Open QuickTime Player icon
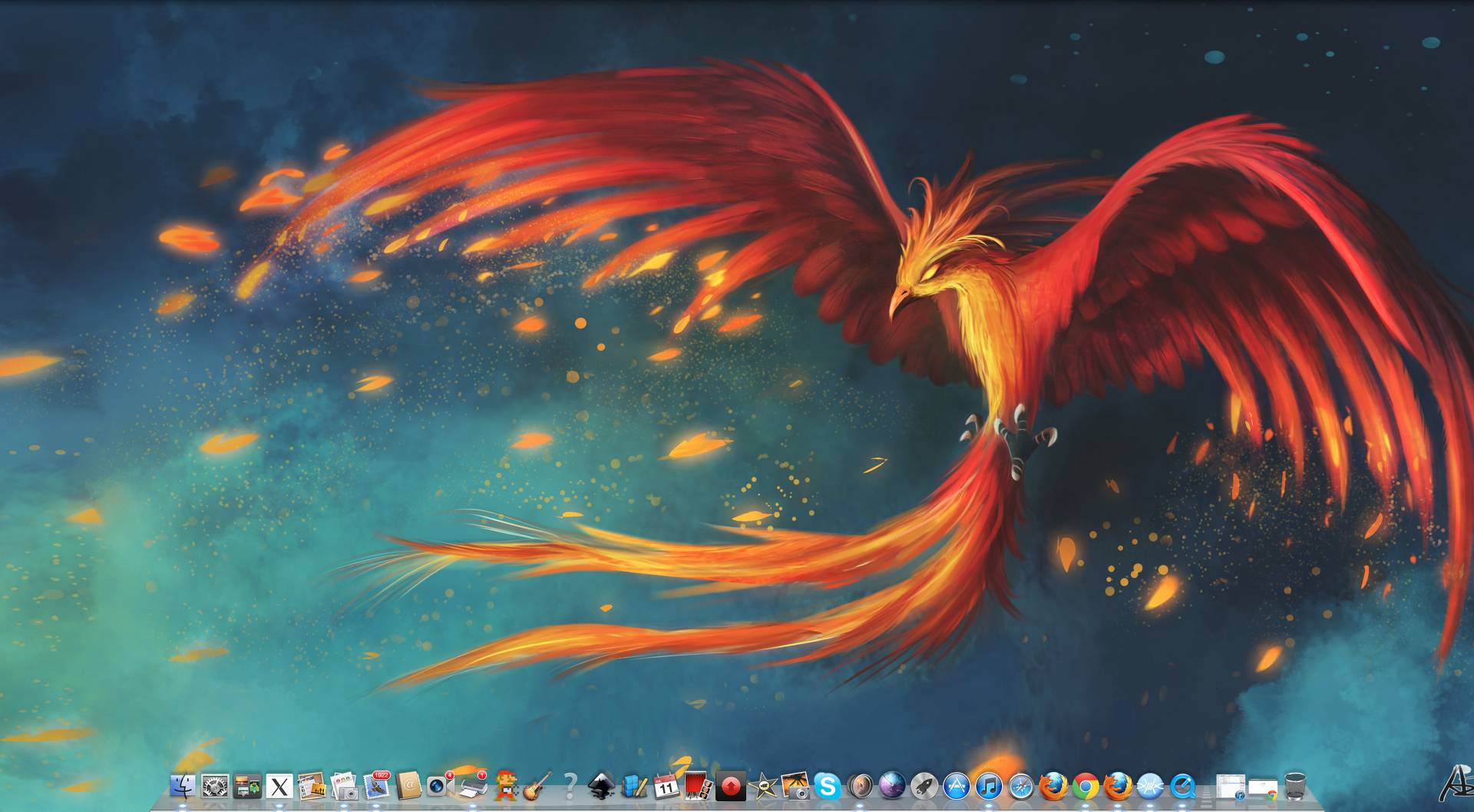 [x=1182, y=786]
